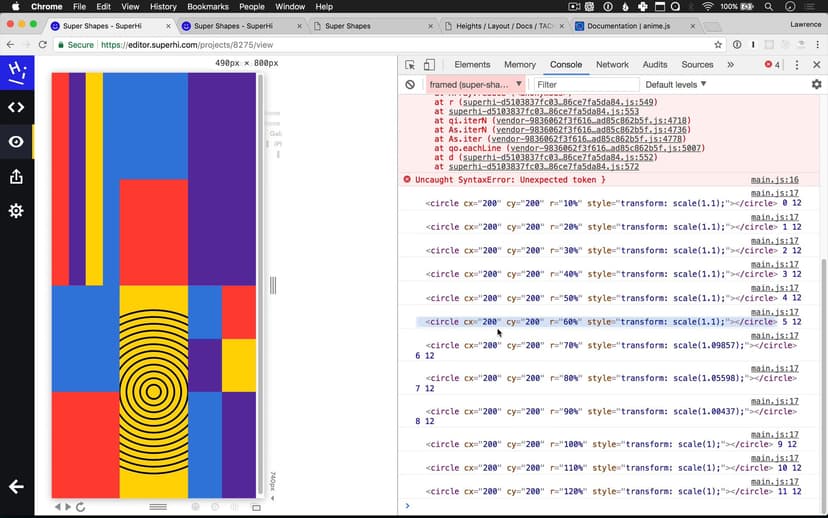The width and height of the screenshot is (828, 518).
Task: Open the Bookmarks menu in menu bar
Action: (x=208, y=7)
